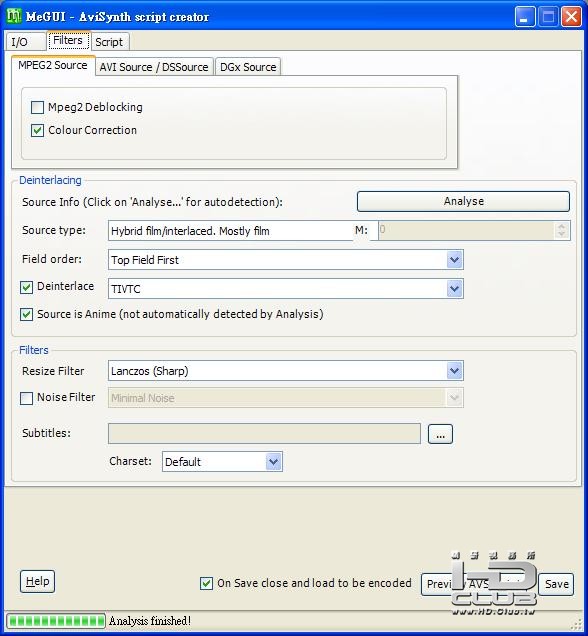Screen dimensions: 588x636
Task: Enable Mpeg2 Deblocking checkbox
Action: [37, 107]
